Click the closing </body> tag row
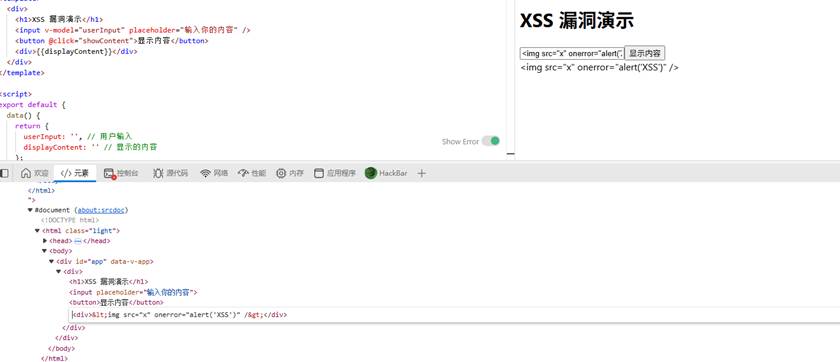 (63, 348)
